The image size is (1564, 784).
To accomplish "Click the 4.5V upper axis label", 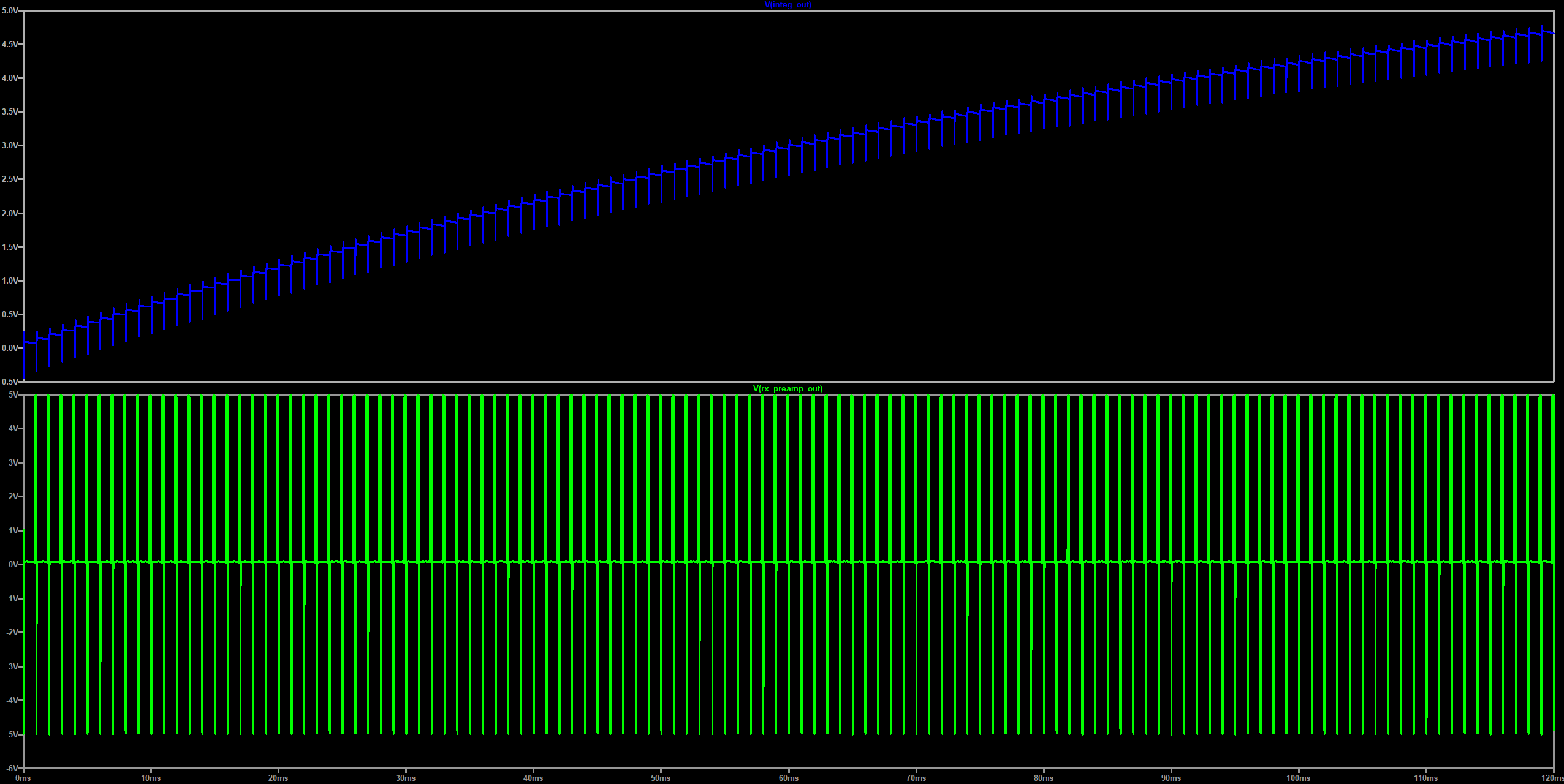I will tap(10, 45).
